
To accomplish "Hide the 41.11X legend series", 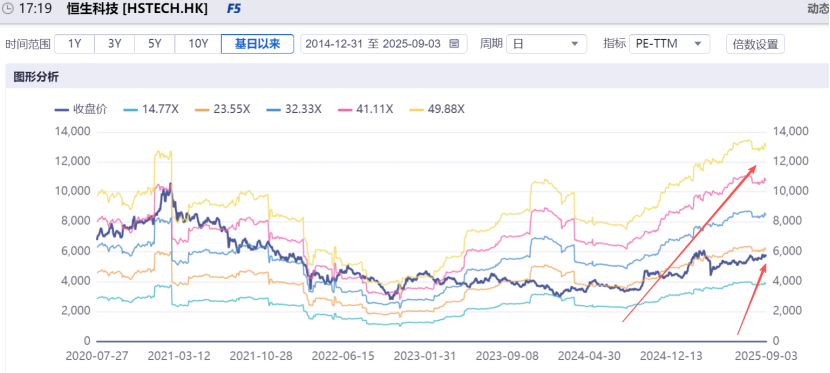I will point(365,110).
